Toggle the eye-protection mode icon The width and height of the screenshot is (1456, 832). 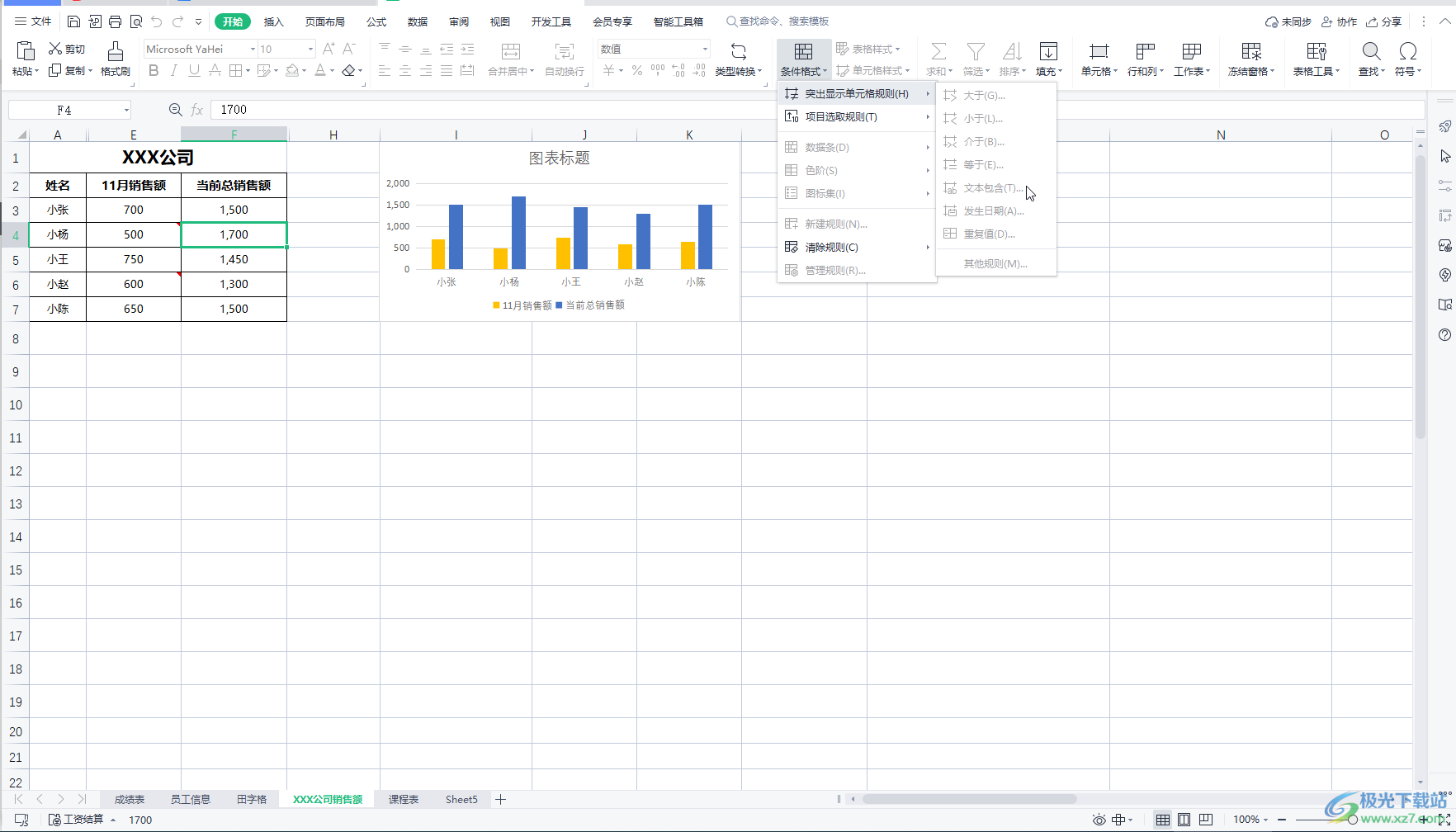1099,820
